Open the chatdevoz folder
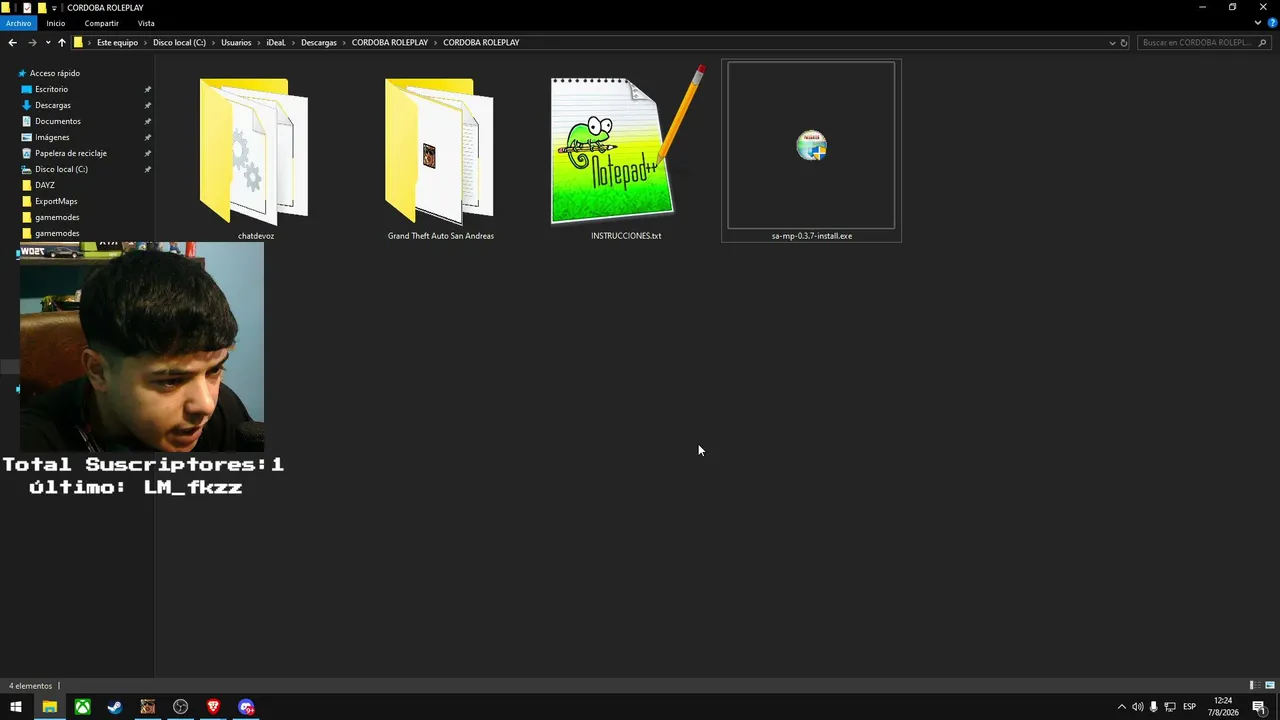This screenshot has height=720, width=1280. pyautogui.click(x=255, y=150)
